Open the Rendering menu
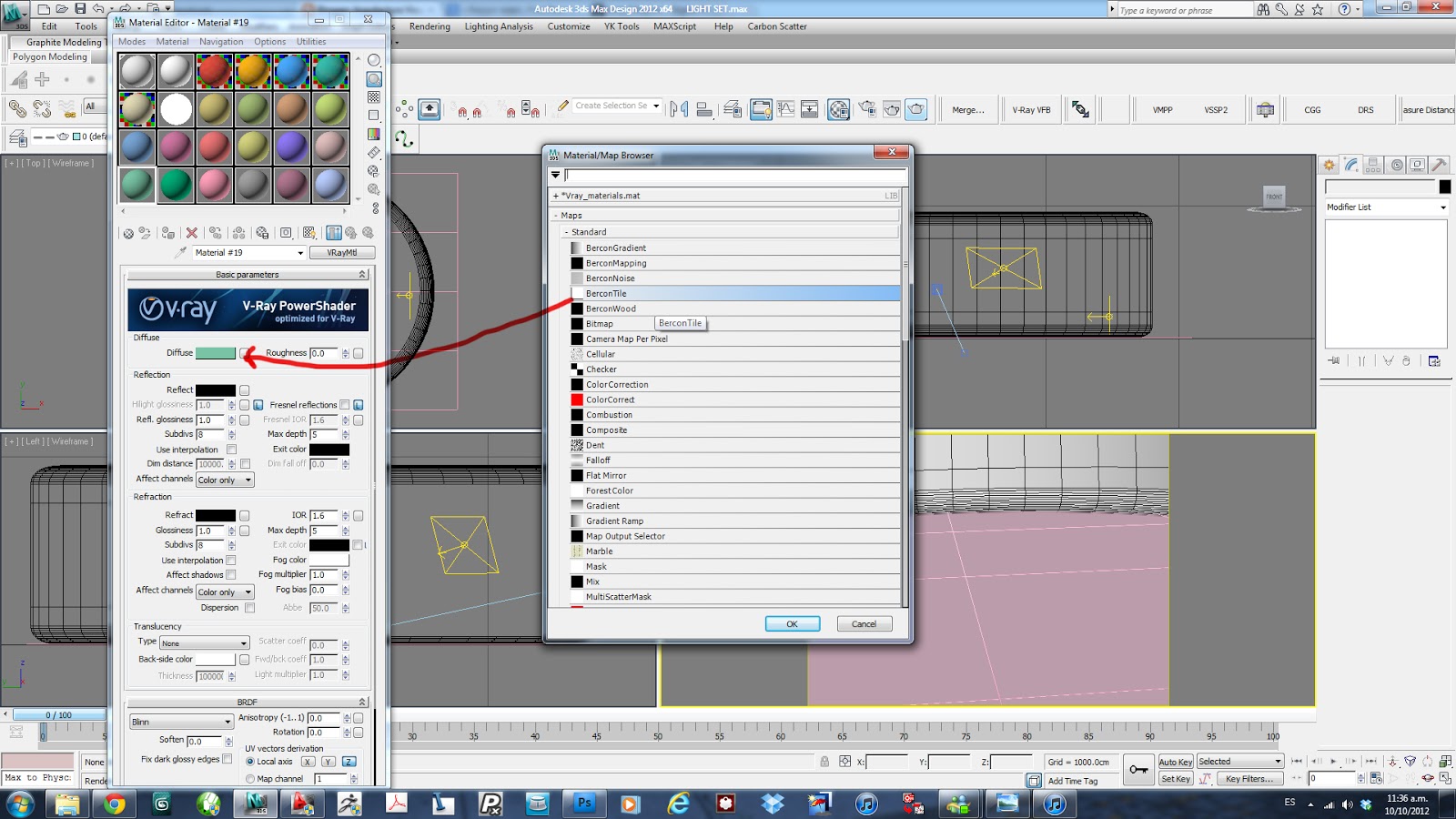 pos(429,26)
